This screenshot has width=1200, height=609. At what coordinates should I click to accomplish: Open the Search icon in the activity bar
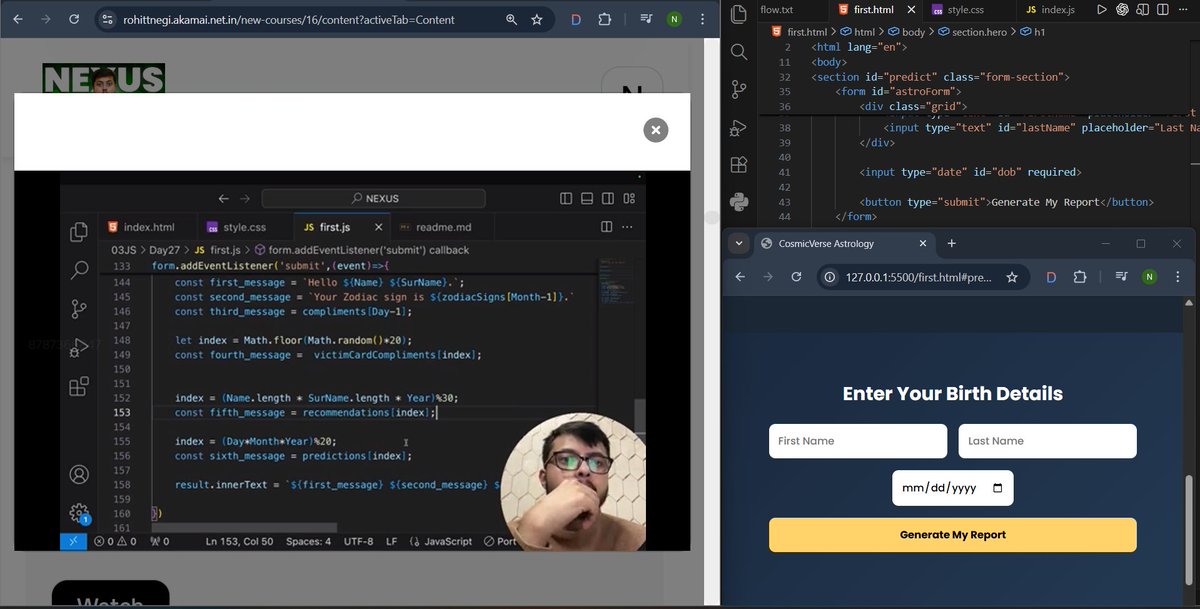point(738,52)
